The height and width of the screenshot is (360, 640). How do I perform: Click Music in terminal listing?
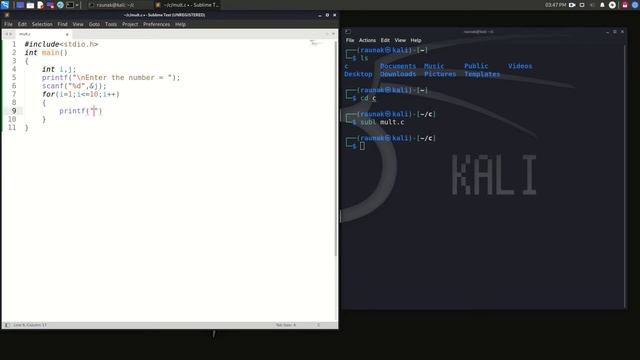[434, 66]
